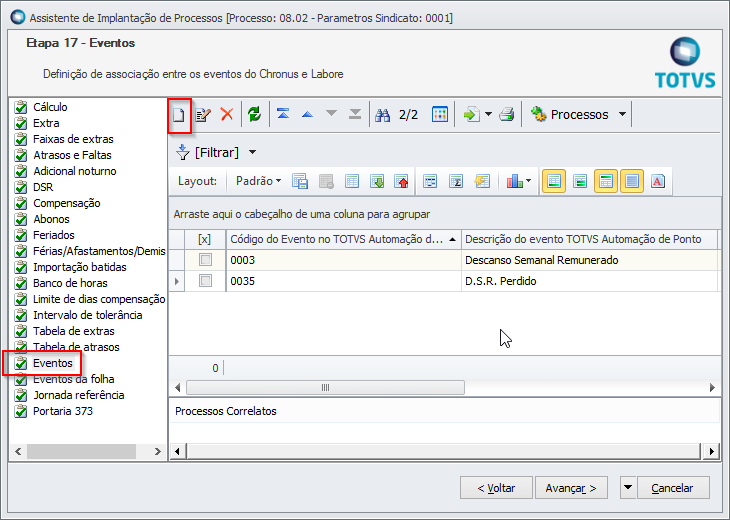Click the gear icon beside Processos
The image size is (730, 520).
click(x=539, y=114)
